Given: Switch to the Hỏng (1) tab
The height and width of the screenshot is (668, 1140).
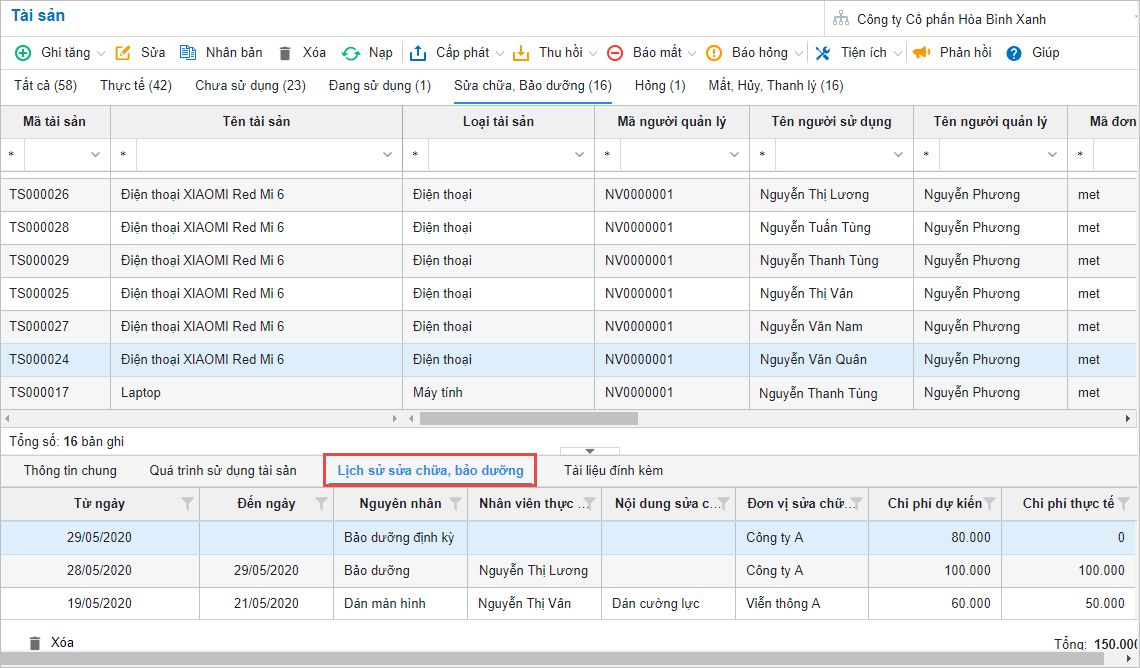Looking at the screenshot, I should [x=660, y=86].
